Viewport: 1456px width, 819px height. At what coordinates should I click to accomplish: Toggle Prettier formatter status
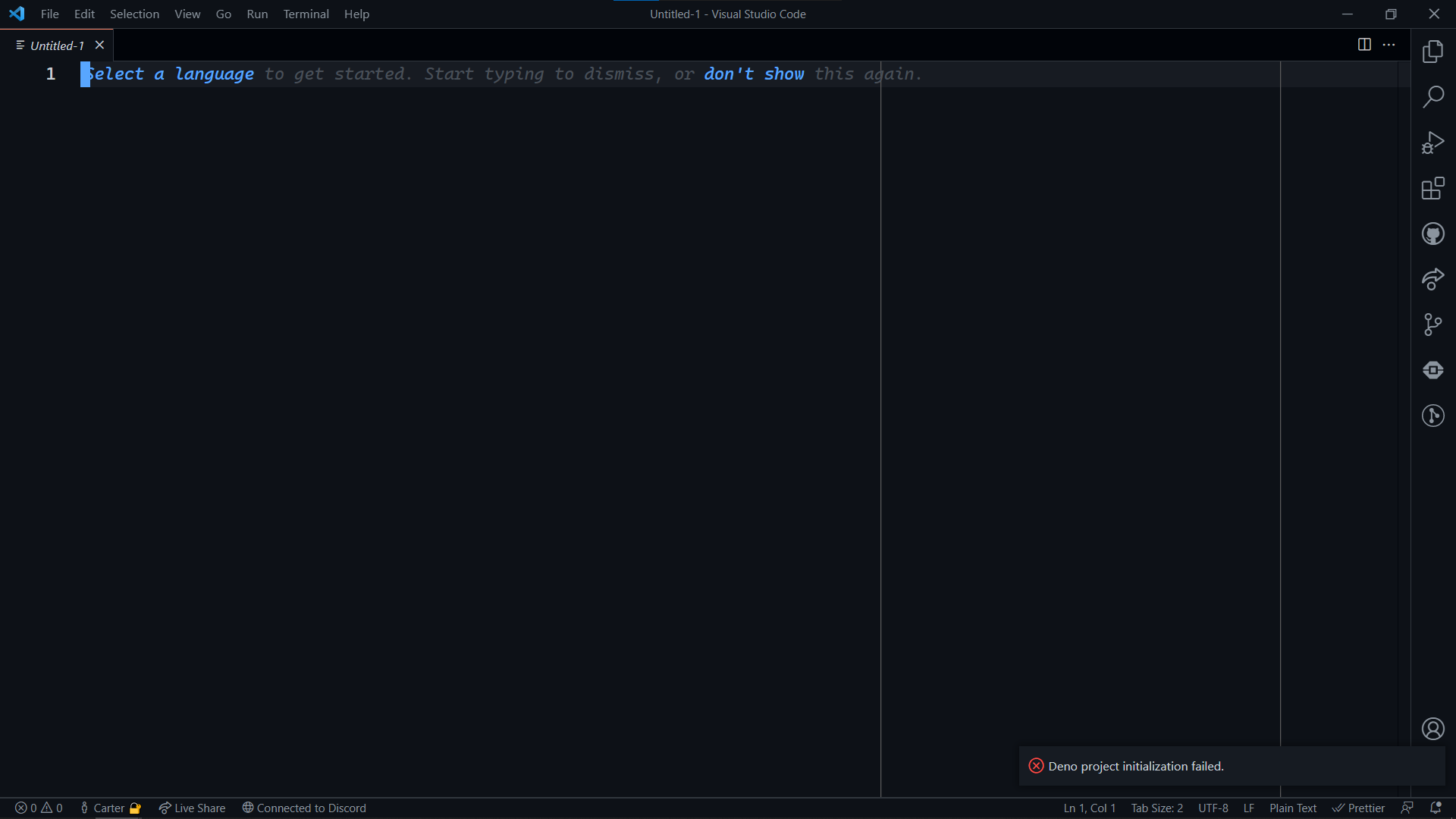pyautogui.click(x=1358, y=808)
